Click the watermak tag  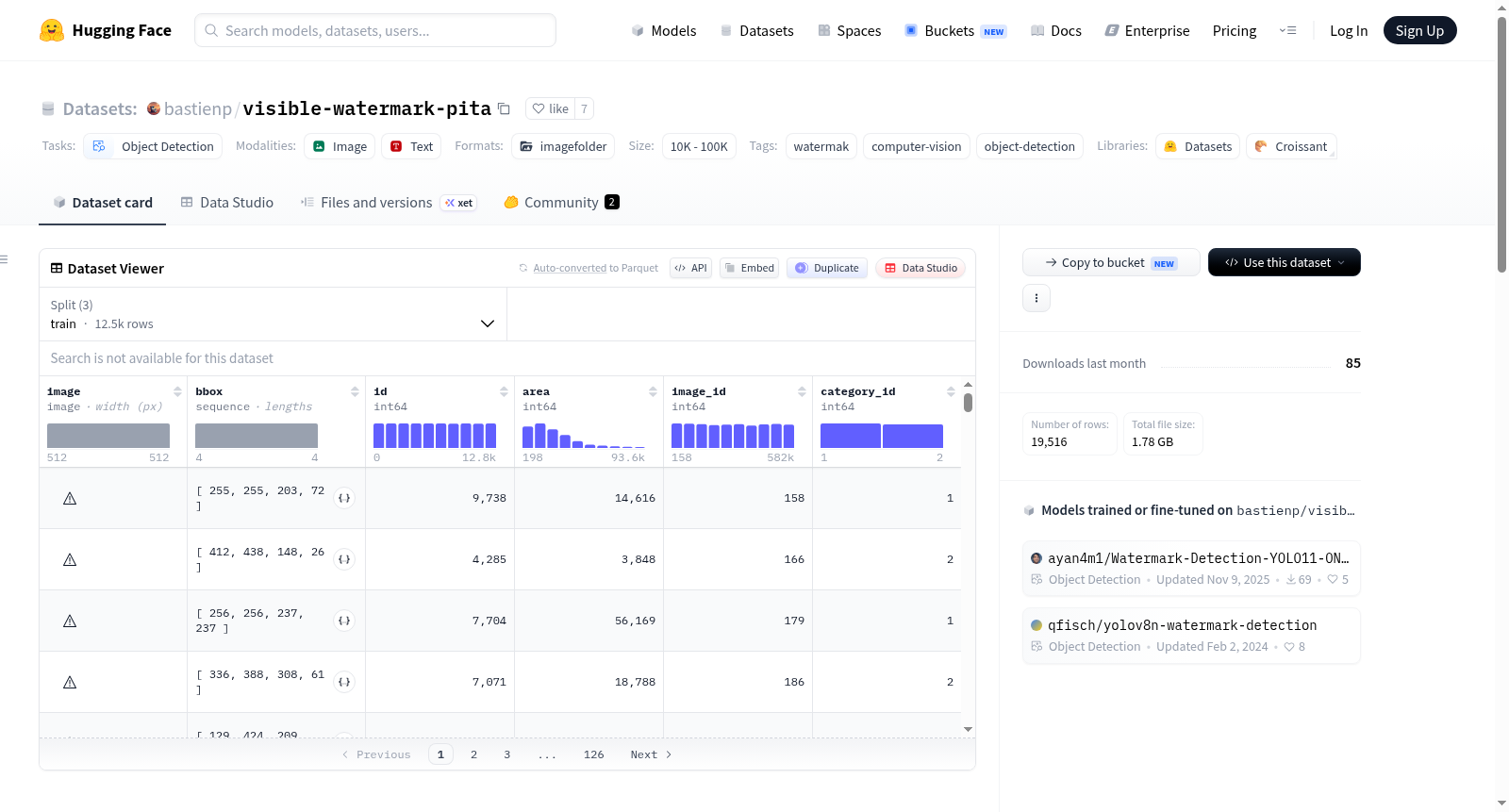point(821,146)
